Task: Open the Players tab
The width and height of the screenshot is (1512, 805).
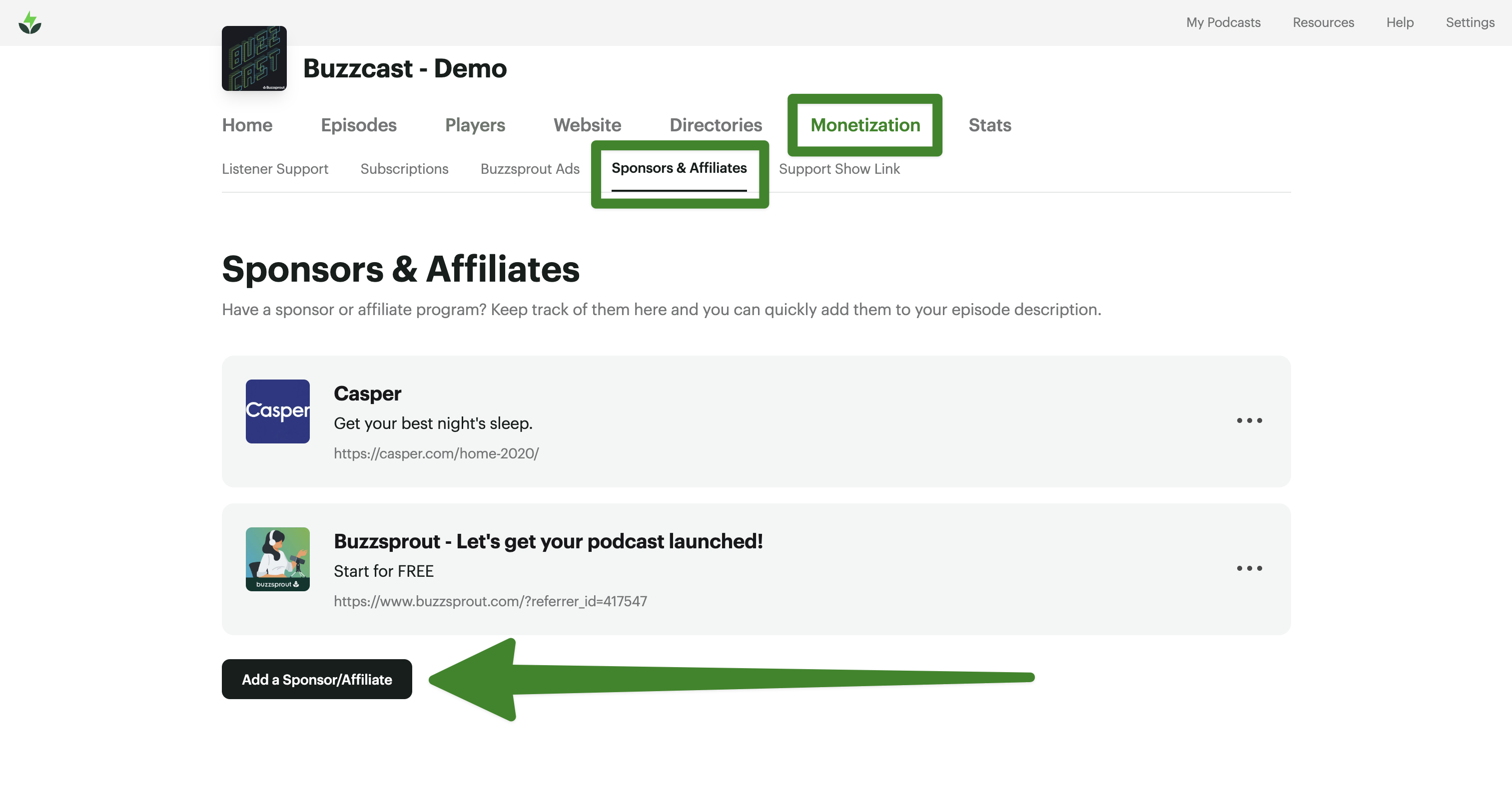Action: [x=474, y=125]
